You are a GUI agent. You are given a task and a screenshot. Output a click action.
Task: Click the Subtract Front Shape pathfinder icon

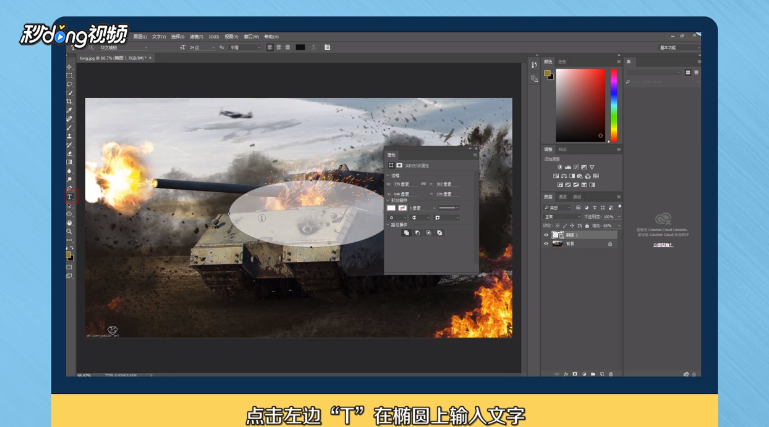coord(417,233)
